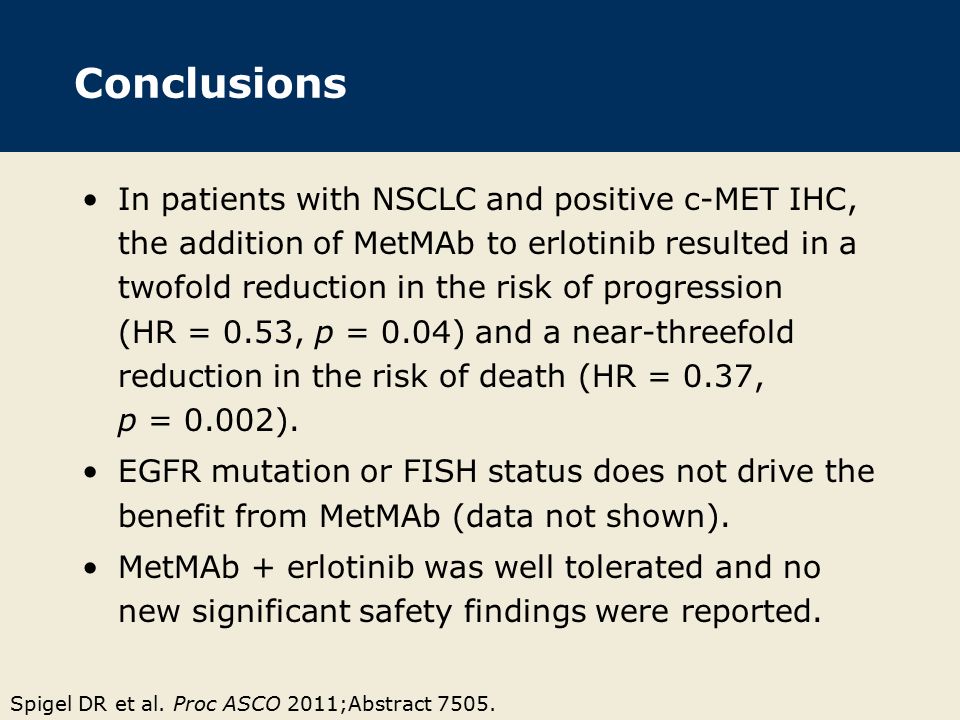Viewport: 960px width, 720px height.
Task: Select the second bullet point marker
Action: coord(91,472)
